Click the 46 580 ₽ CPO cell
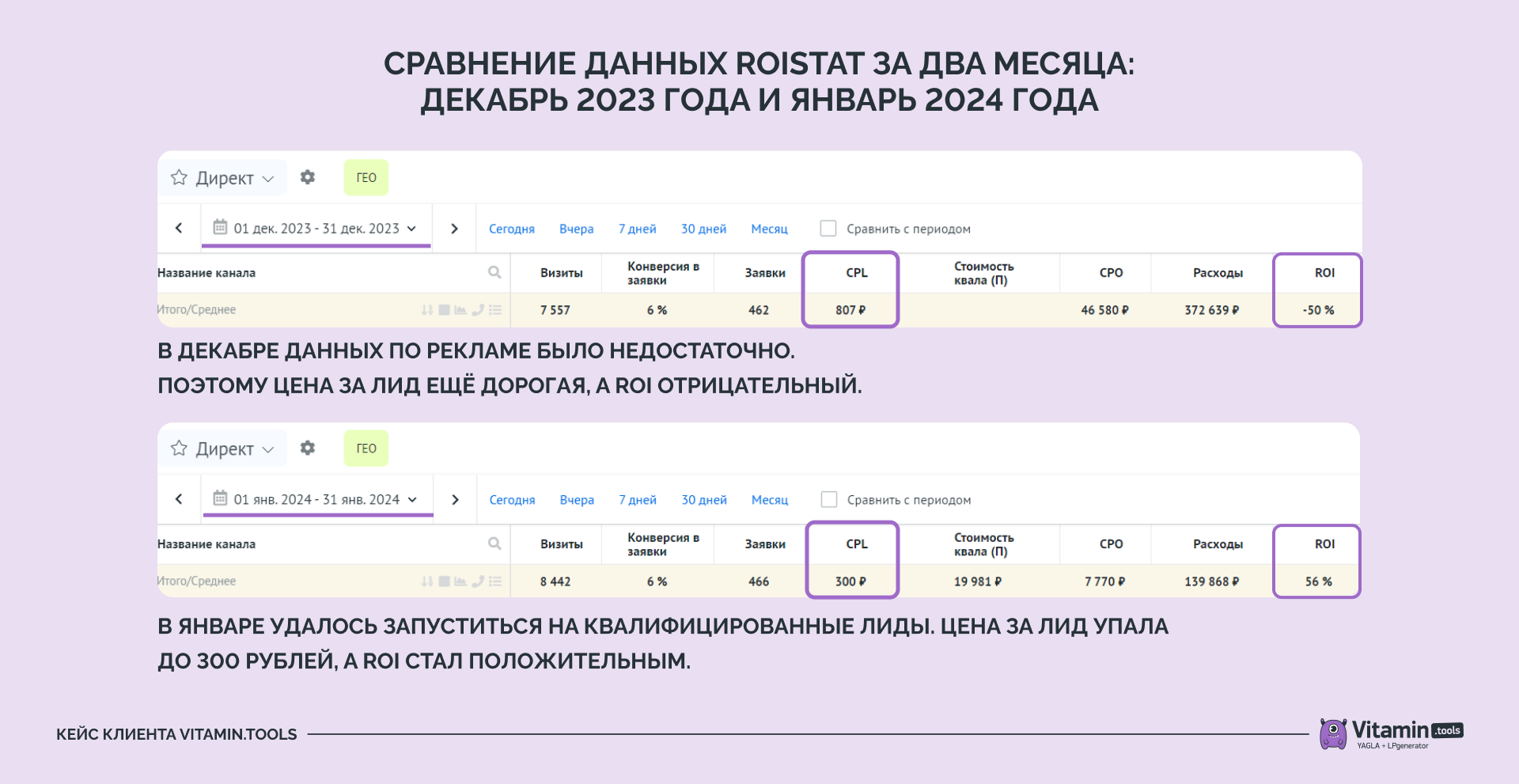Screen dimensions: 1519x784 point(1104,310)
